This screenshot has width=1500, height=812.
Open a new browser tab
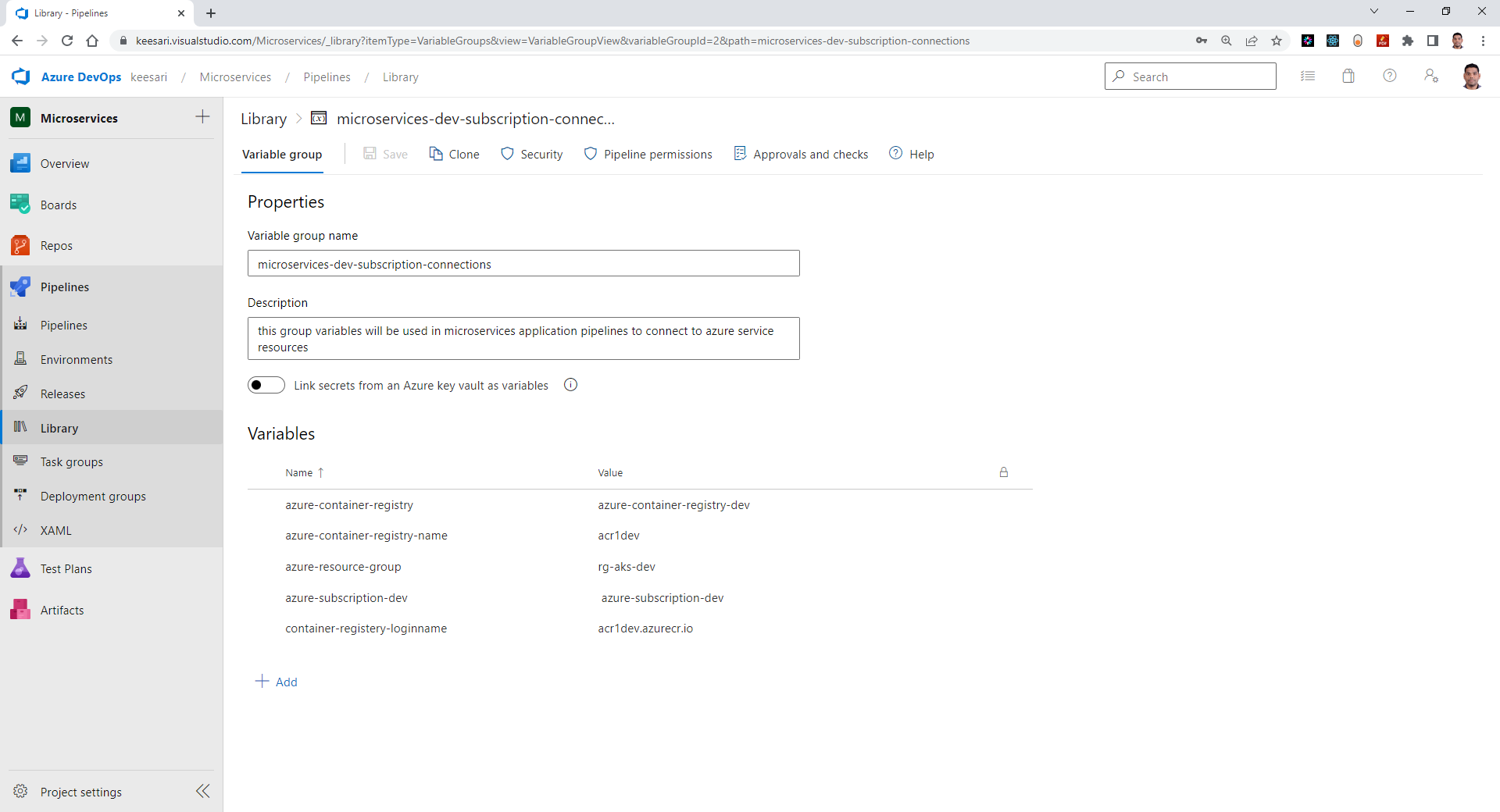[x=211, y=13]
